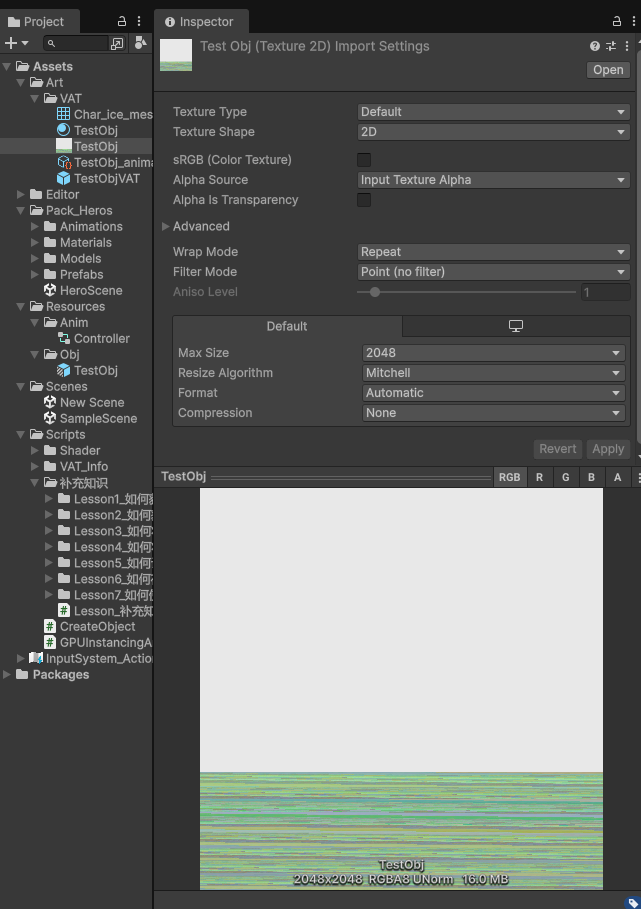The width and height of the screenshot is (641, 909).
Task: Enable the sRGB (Color Texture) checkbox
Action: (x=364, y=160)
